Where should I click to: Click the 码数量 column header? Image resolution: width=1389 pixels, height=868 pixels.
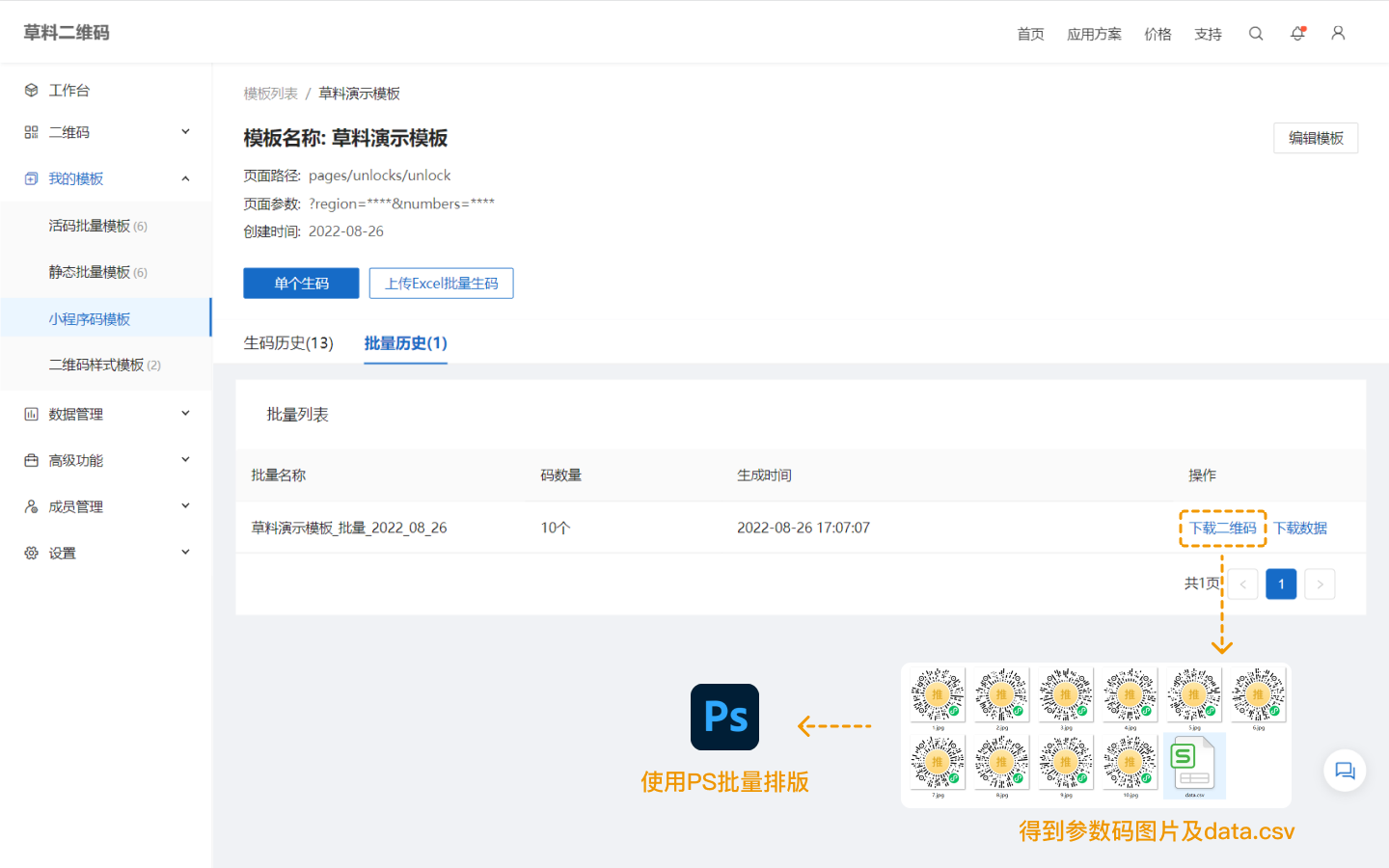pyautogui.click(x=561, y=475)
